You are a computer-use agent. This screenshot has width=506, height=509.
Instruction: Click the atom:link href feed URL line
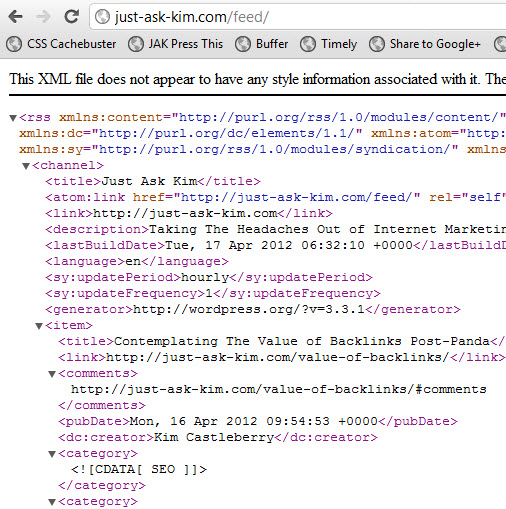click(275, 197)
